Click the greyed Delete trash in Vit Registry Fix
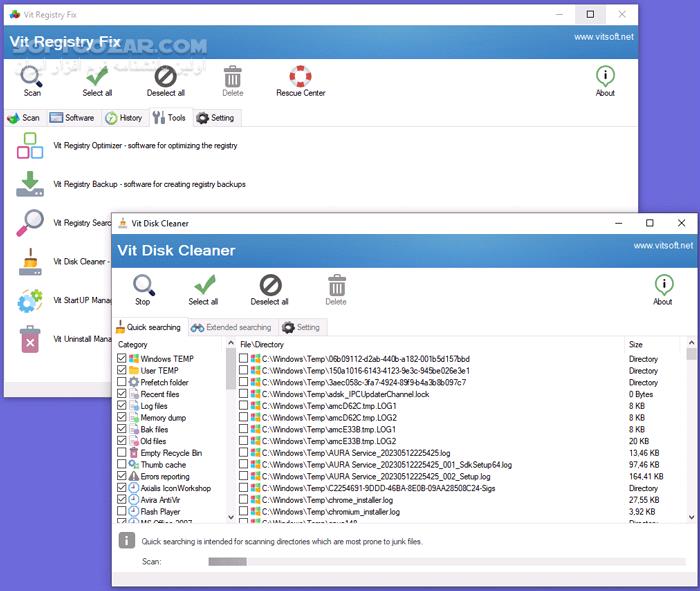This screenshot has height=591, width=700. tap(233, 76)
